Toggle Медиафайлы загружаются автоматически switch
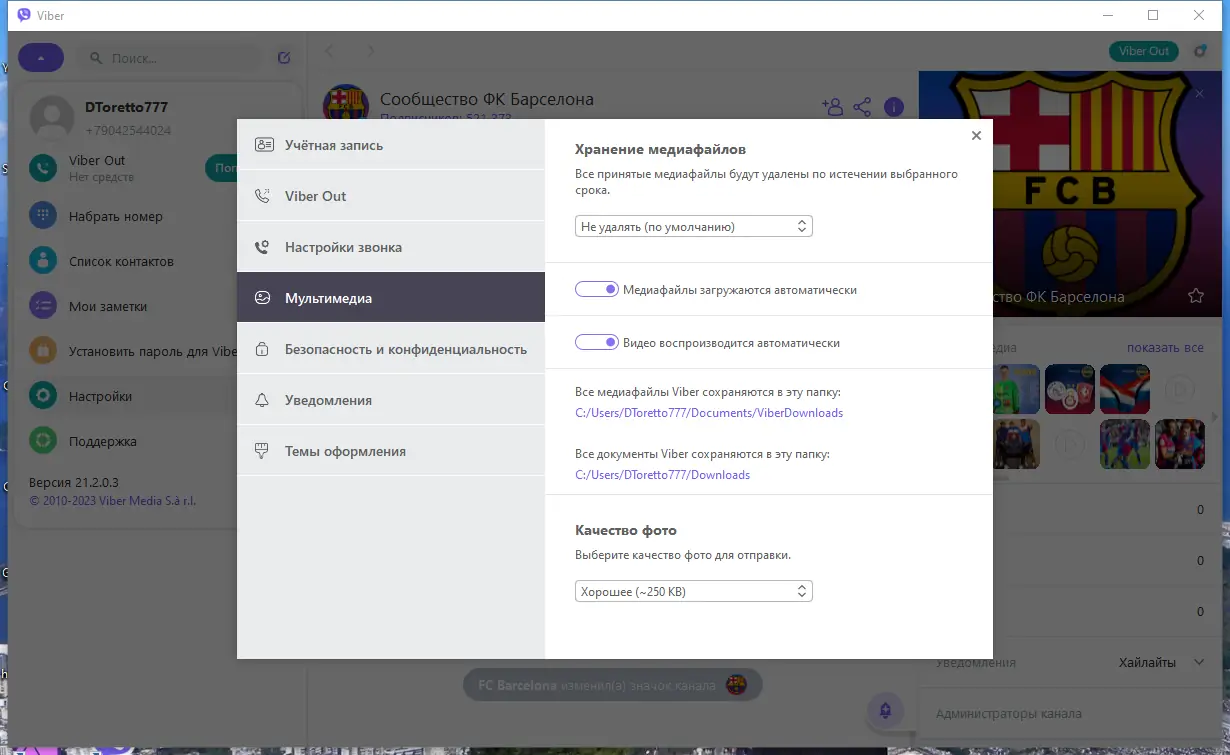The width and height of the screenshot is (1230, 755). [x=597, y=289]
